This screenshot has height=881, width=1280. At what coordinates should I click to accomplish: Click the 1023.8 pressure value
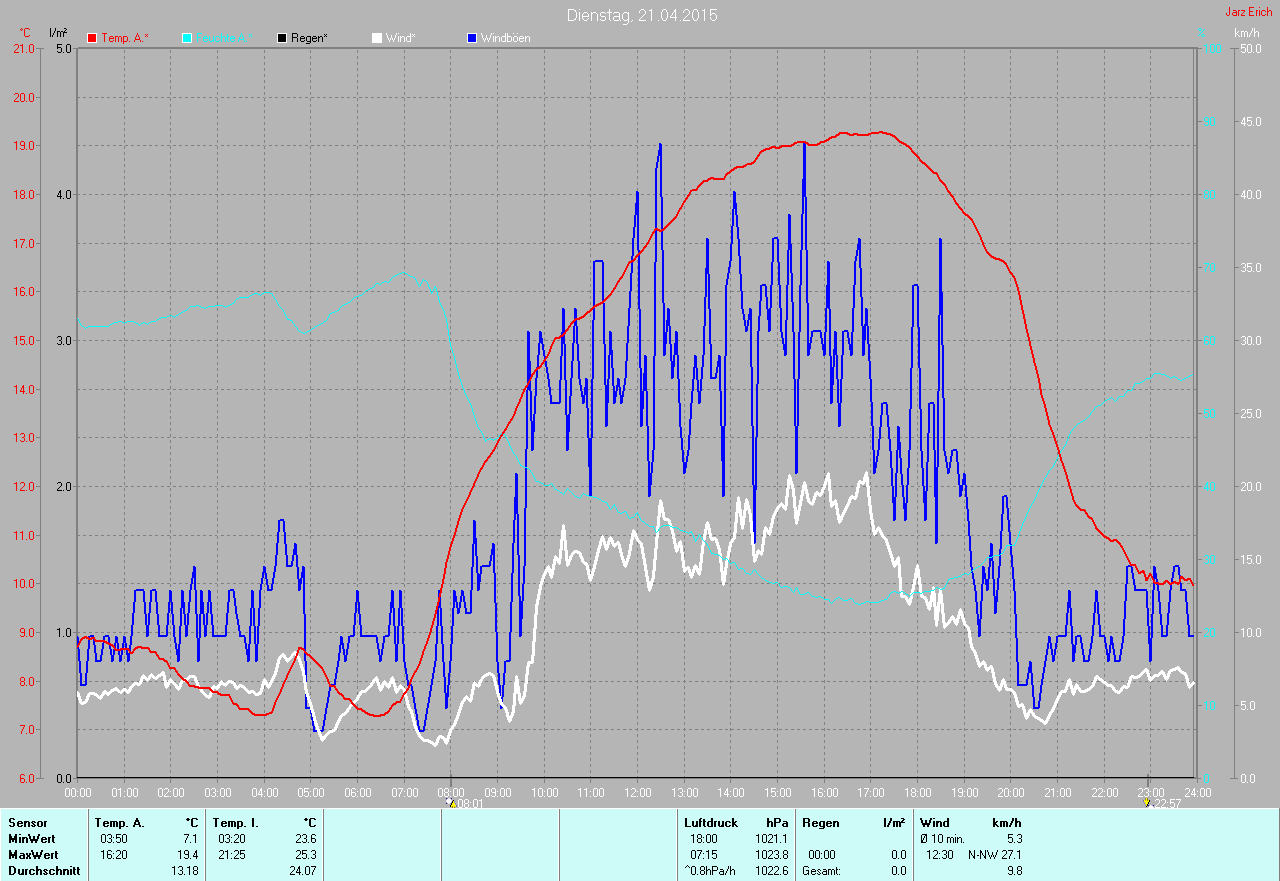770,855
